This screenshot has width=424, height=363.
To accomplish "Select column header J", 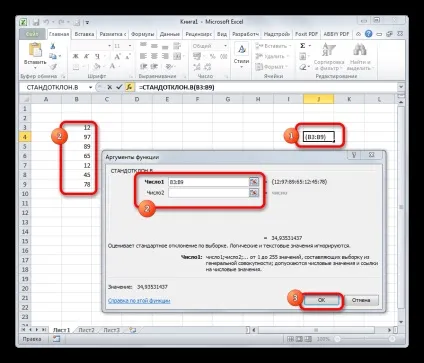I will point(319,99).
